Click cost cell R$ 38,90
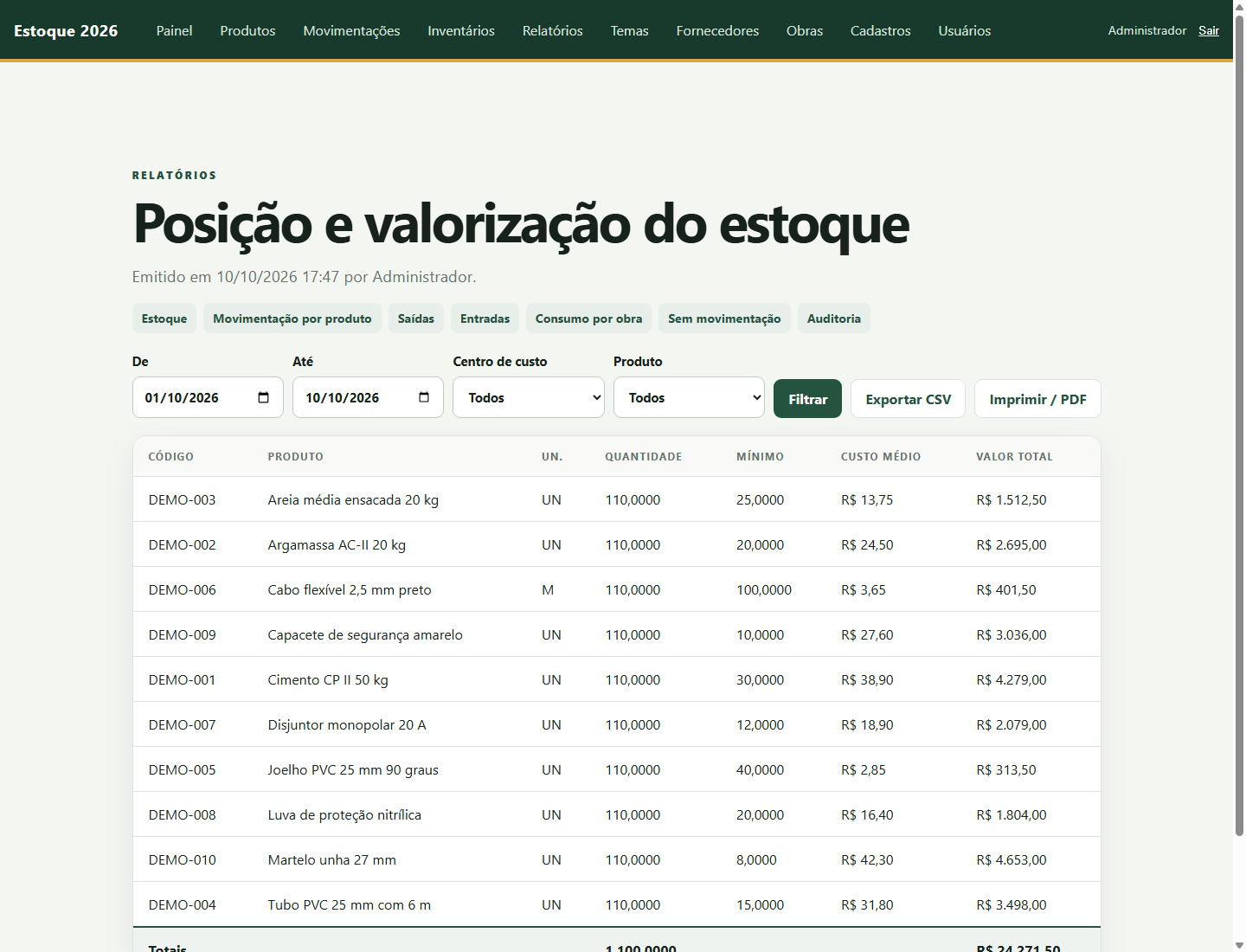The width and height of the screenshot is (1246, 952). click(x=867, y=679)
